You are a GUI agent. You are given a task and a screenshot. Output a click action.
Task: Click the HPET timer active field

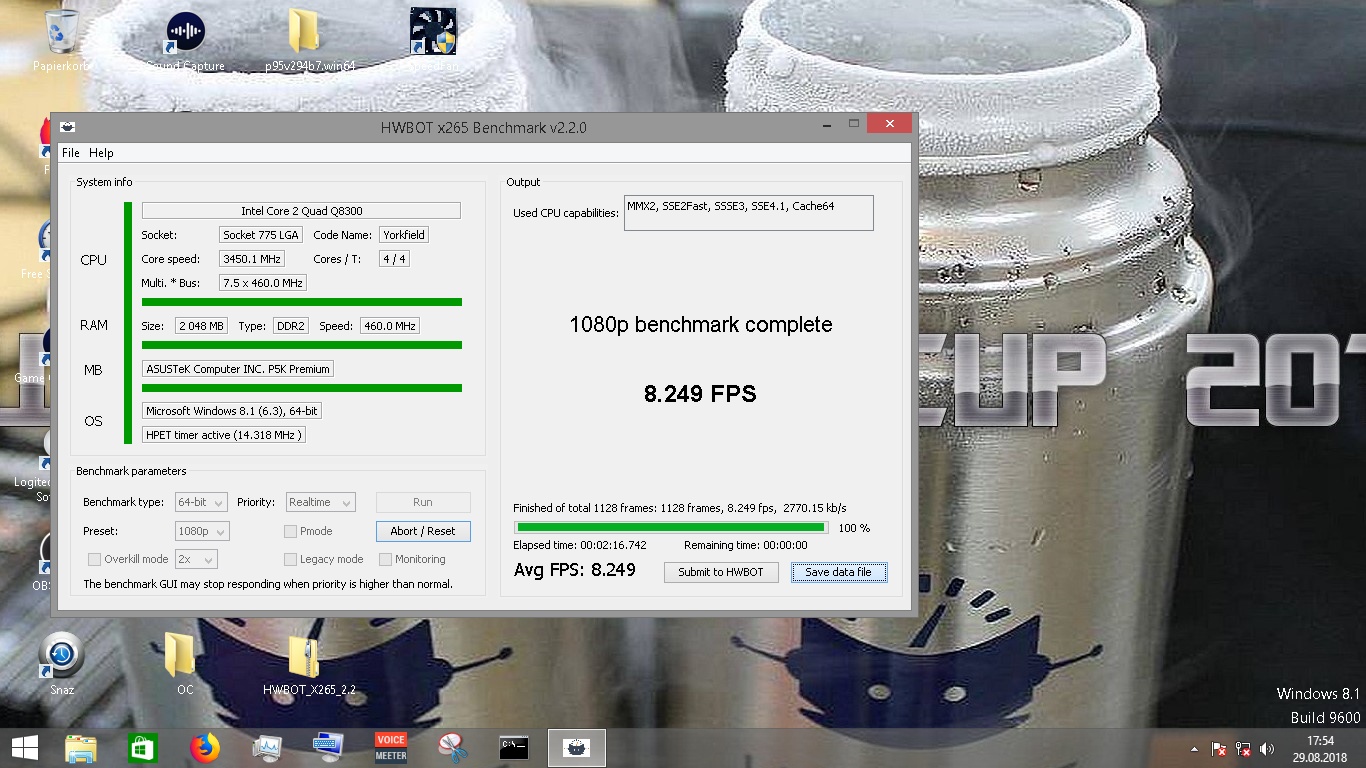223,435
